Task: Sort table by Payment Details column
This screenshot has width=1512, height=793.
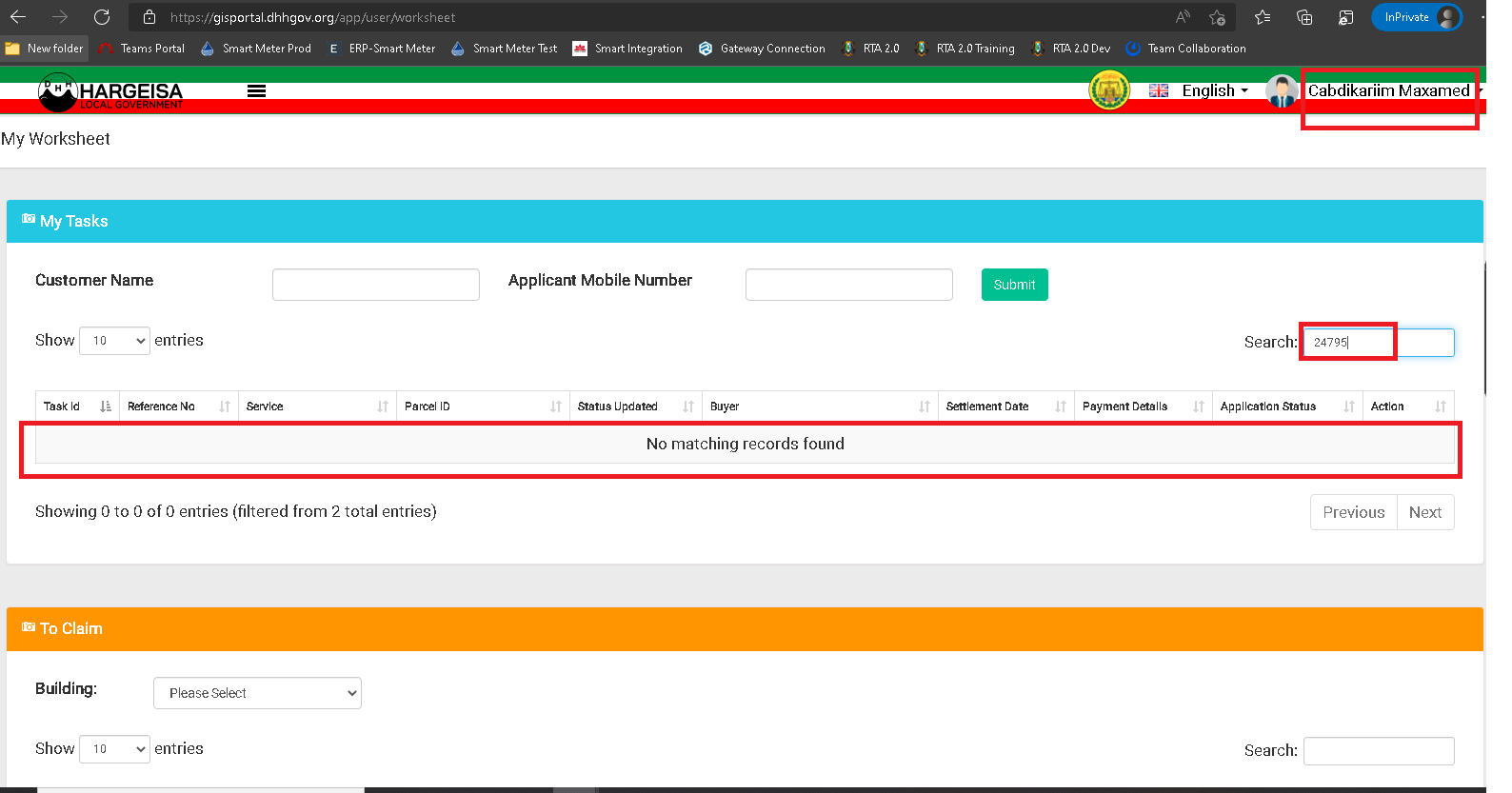Action: pyautogui.click(x=1144, y=406)
